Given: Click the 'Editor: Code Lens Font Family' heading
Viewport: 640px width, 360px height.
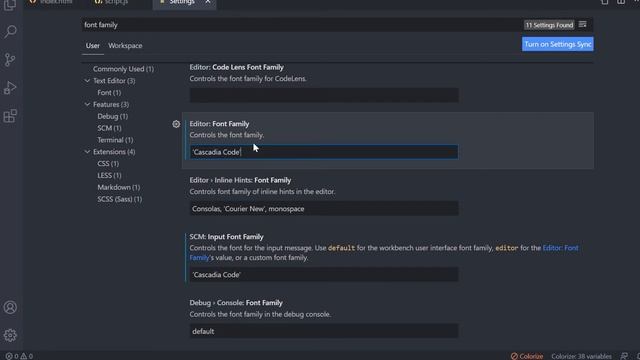Looking at the screenshot, I should tap(236, 67).
